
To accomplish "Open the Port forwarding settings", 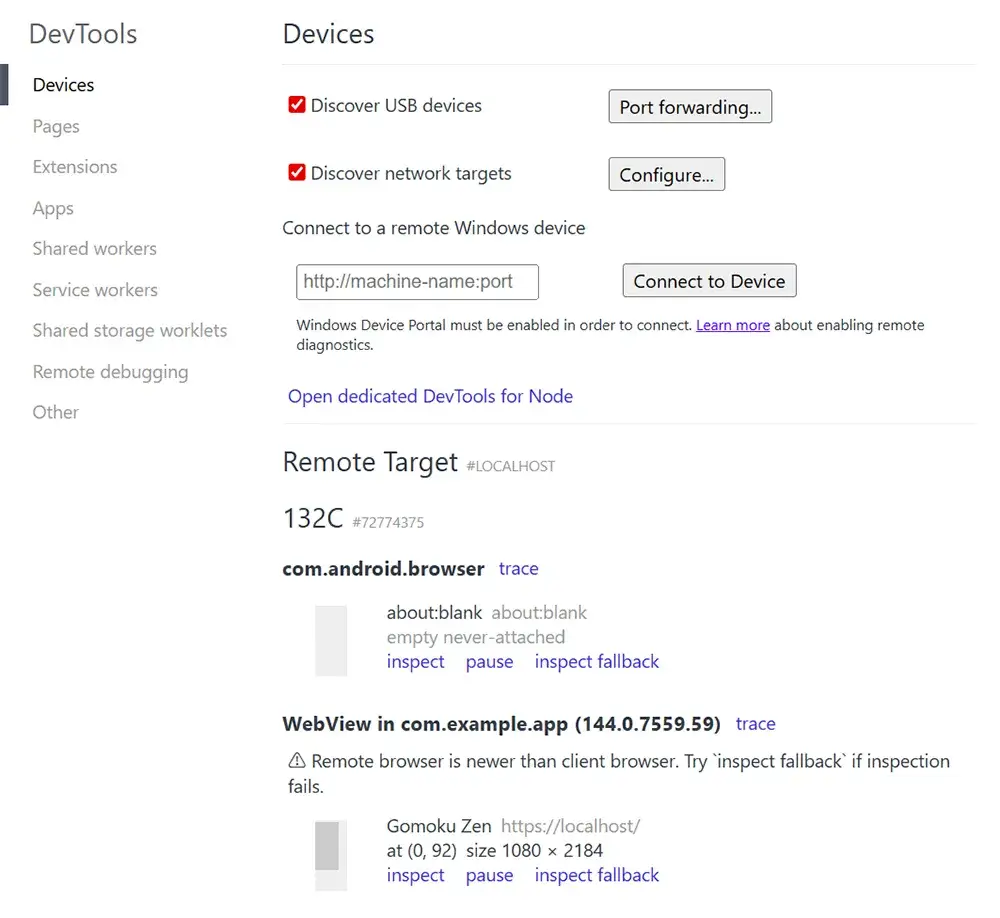I will [x=689, y=107].
